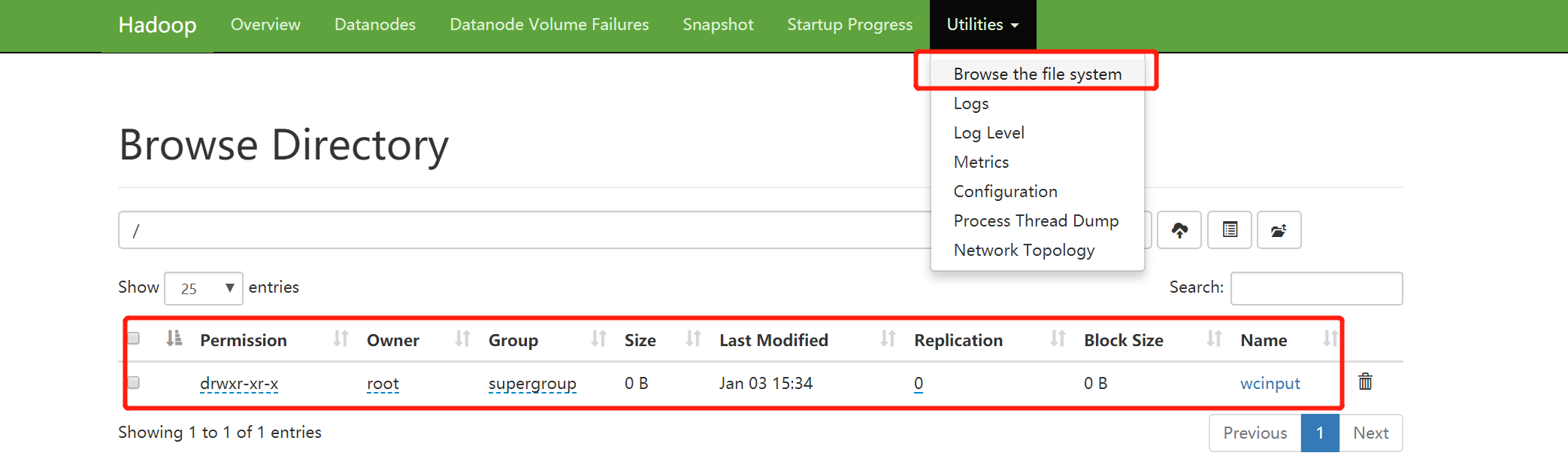Image resolution: width=1568 pixels, height=465 pixels.
Task: Open the wcinput directory link
Action: pyautogui.click(x=1270, y=384)
